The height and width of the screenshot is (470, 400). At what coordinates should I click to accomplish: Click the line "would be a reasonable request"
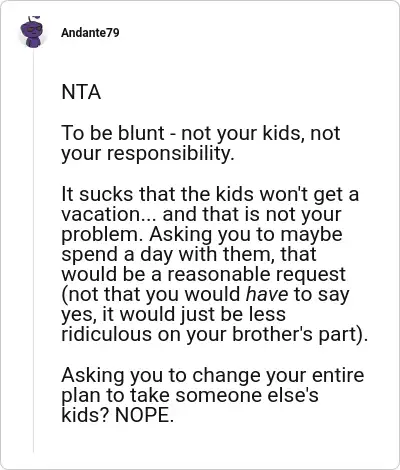[x=203, y=274]
